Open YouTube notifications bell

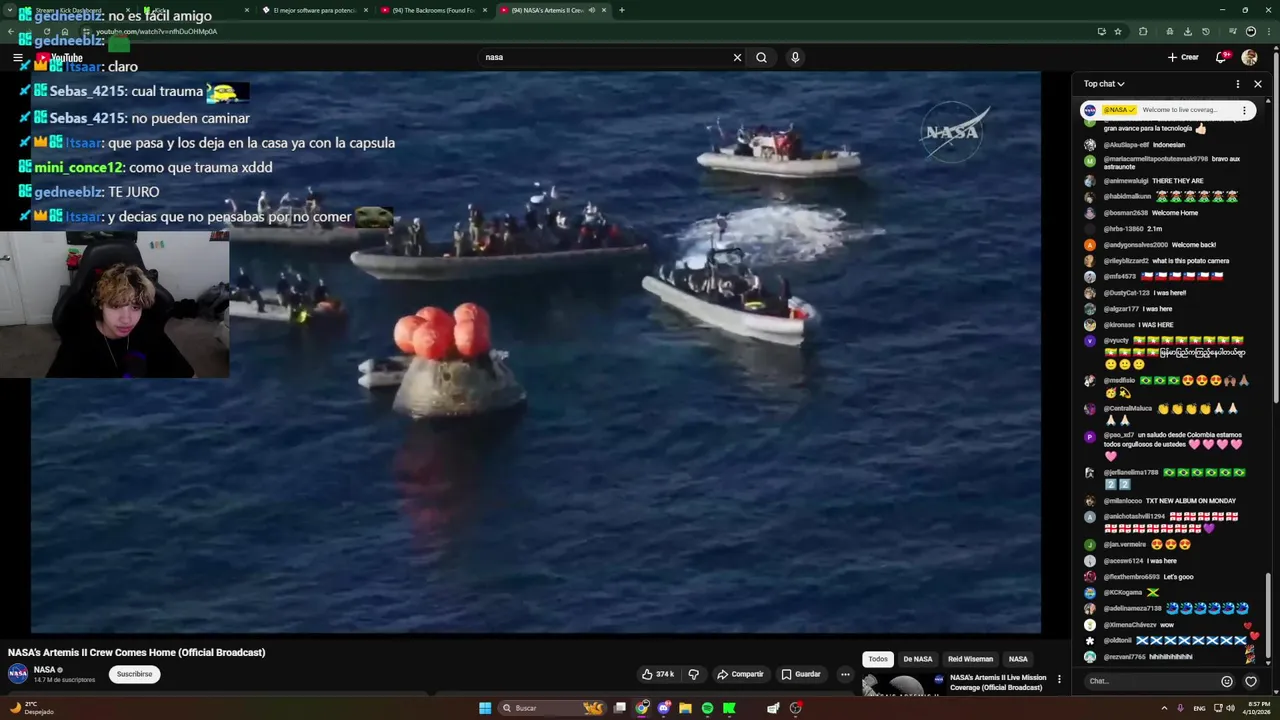[1221, 57]
